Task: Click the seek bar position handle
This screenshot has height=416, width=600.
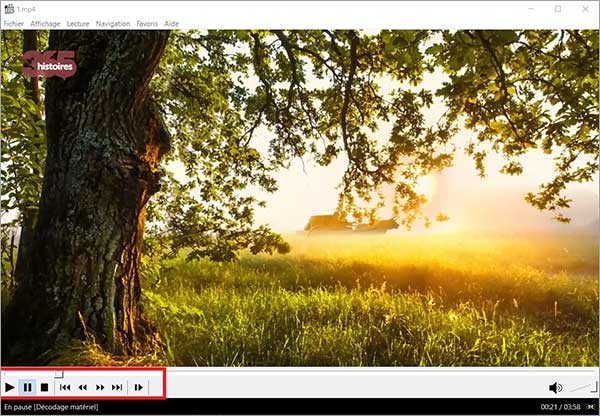Action: (x=58, y=374)
